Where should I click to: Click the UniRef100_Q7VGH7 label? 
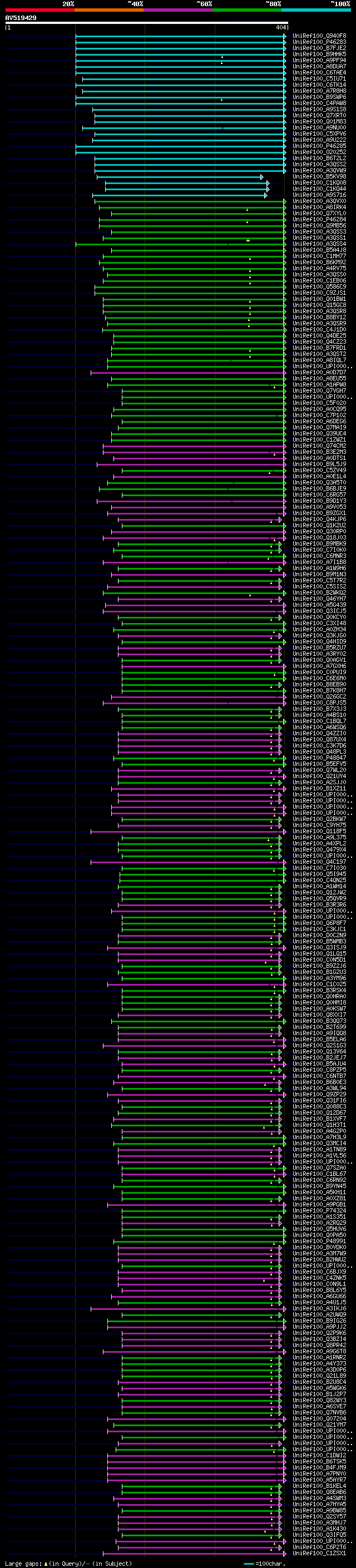(319, 391)
